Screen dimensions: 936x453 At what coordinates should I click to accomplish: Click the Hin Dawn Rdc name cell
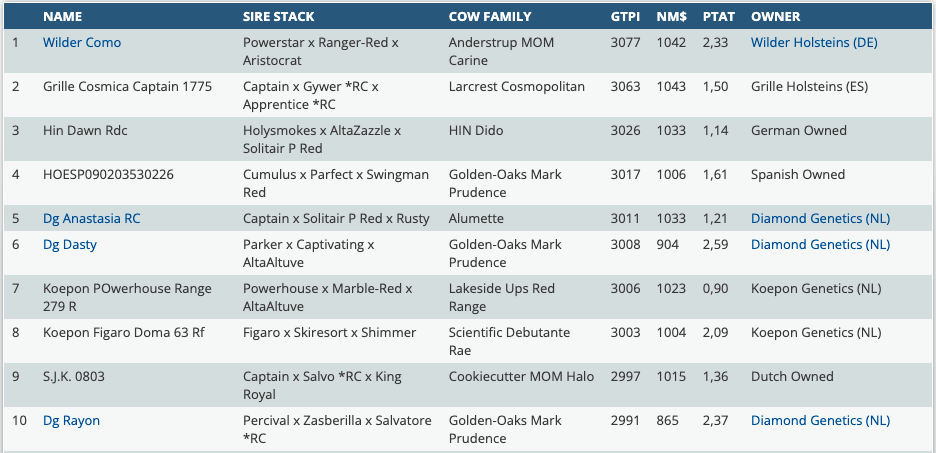pyautogui.click(x=85, y=131)
